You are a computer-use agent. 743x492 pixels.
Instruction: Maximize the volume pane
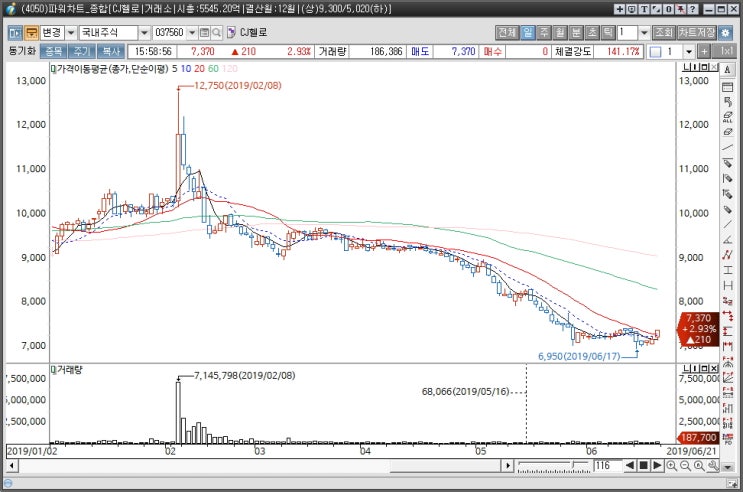pyautogui.click(x=705, y=368)
